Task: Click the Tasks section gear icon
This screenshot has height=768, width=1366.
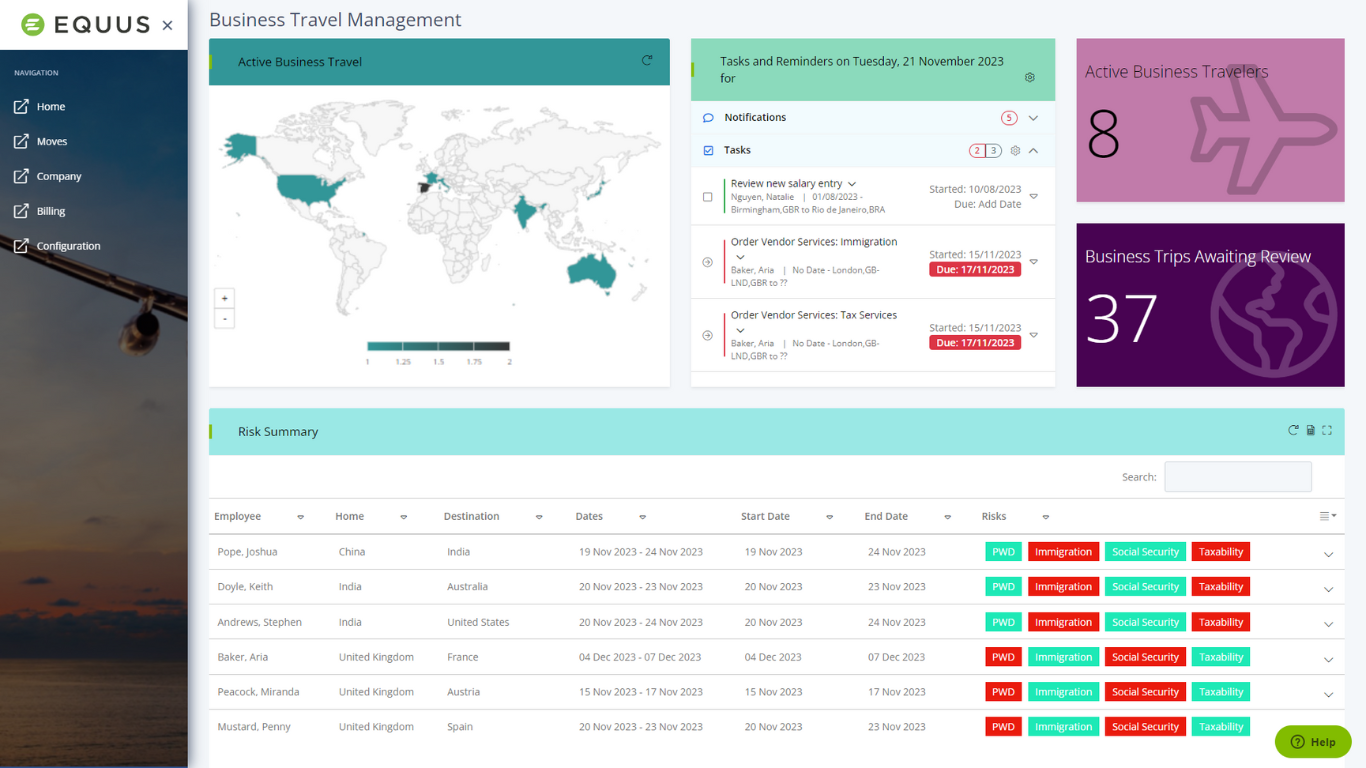Action: point(1015,151)
